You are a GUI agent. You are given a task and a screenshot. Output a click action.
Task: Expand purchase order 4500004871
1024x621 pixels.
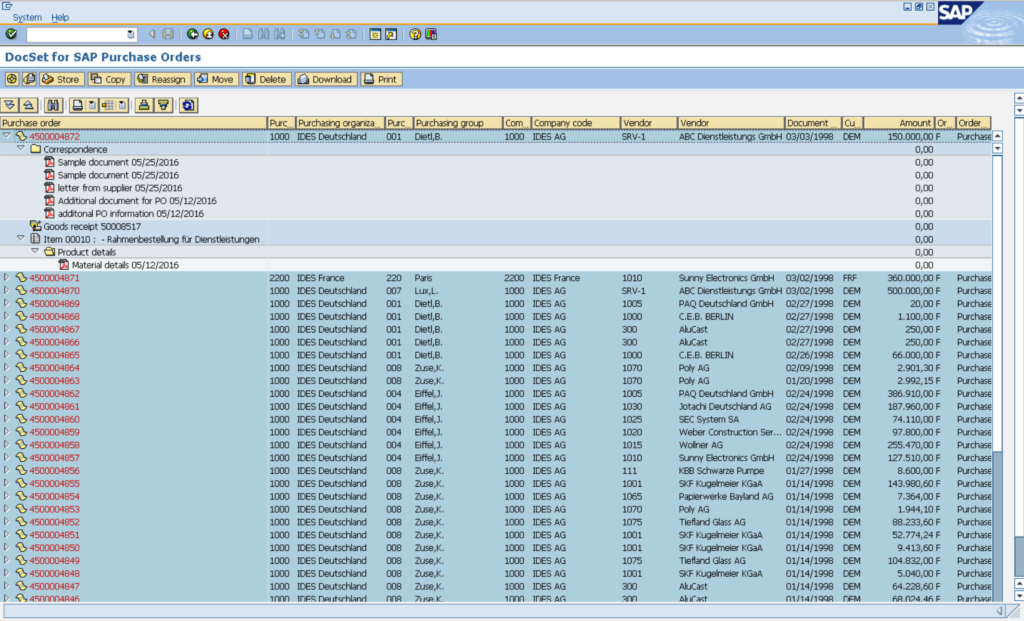(7, 277)
